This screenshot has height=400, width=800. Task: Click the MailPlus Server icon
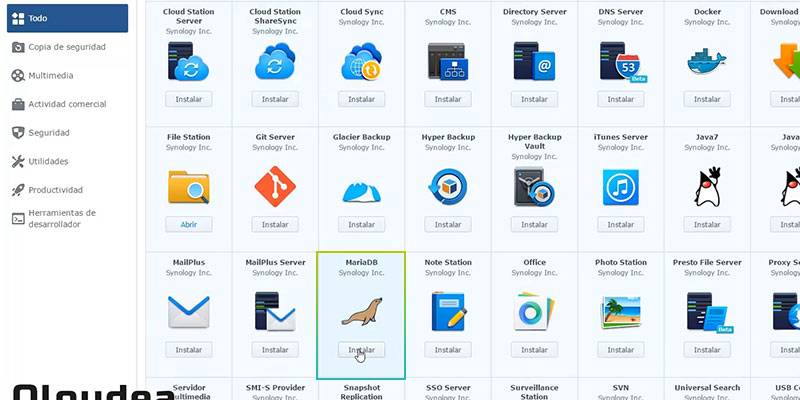coord(275,312)
